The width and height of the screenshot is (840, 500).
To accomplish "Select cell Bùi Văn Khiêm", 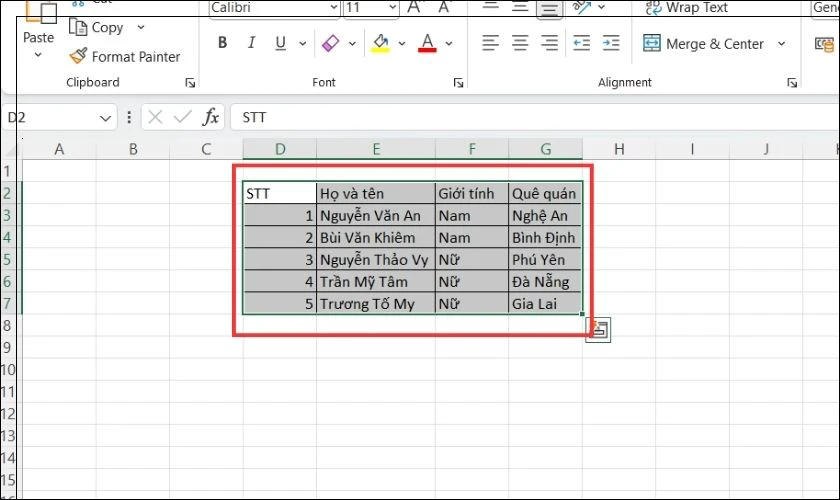I will pos(376,237).
